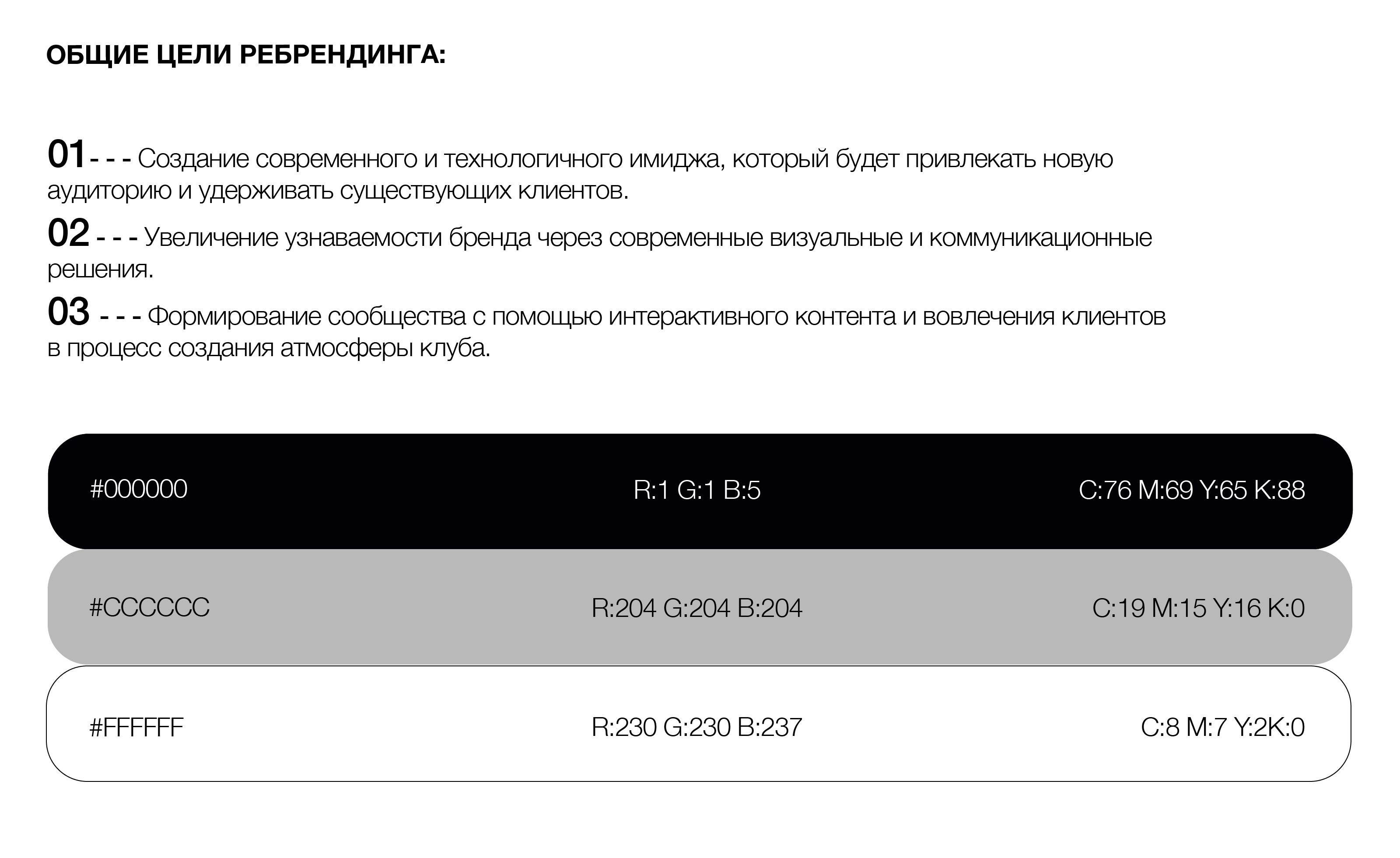The height and width of the screenshot is (858, 1400).
Task: Click the word "решения." on its own line
Action: (100, 270)
